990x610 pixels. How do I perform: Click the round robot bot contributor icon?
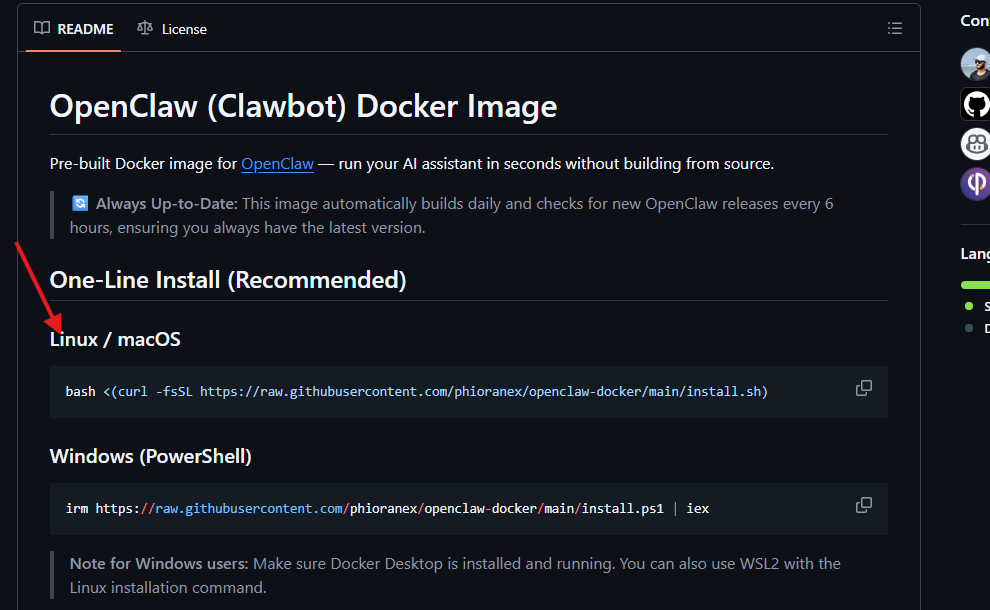pos(975,143)
